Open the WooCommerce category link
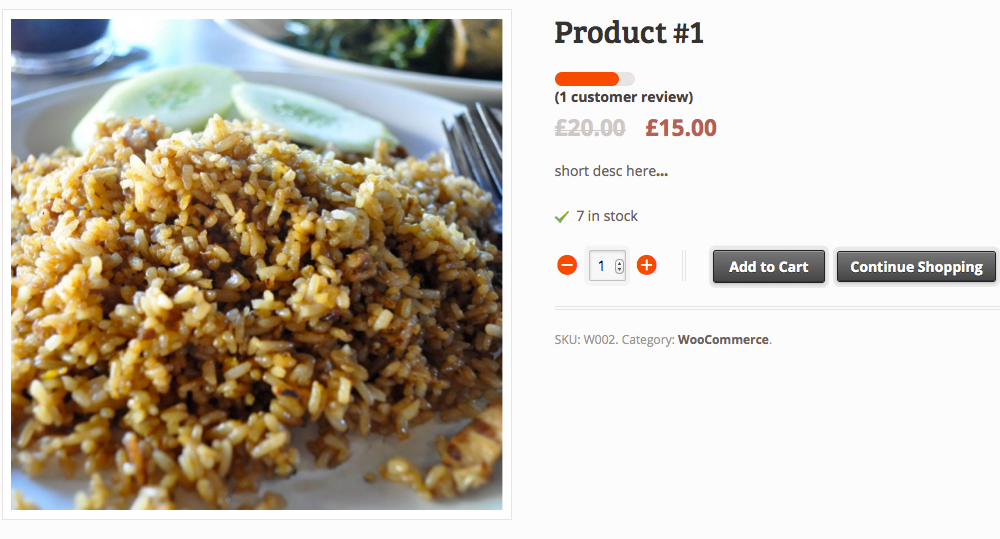Viewport: 1000px width, 539px height. pos(723,340)
